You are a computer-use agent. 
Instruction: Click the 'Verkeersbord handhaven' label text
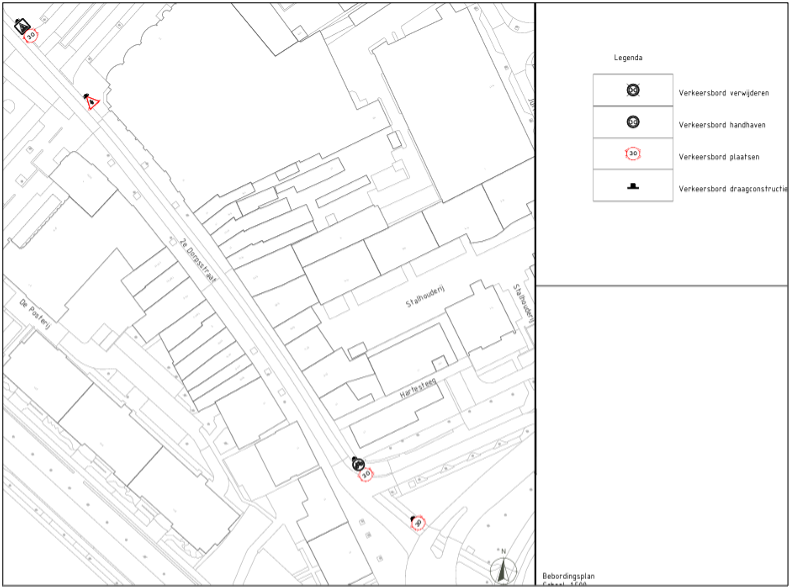tap(721, 124)
